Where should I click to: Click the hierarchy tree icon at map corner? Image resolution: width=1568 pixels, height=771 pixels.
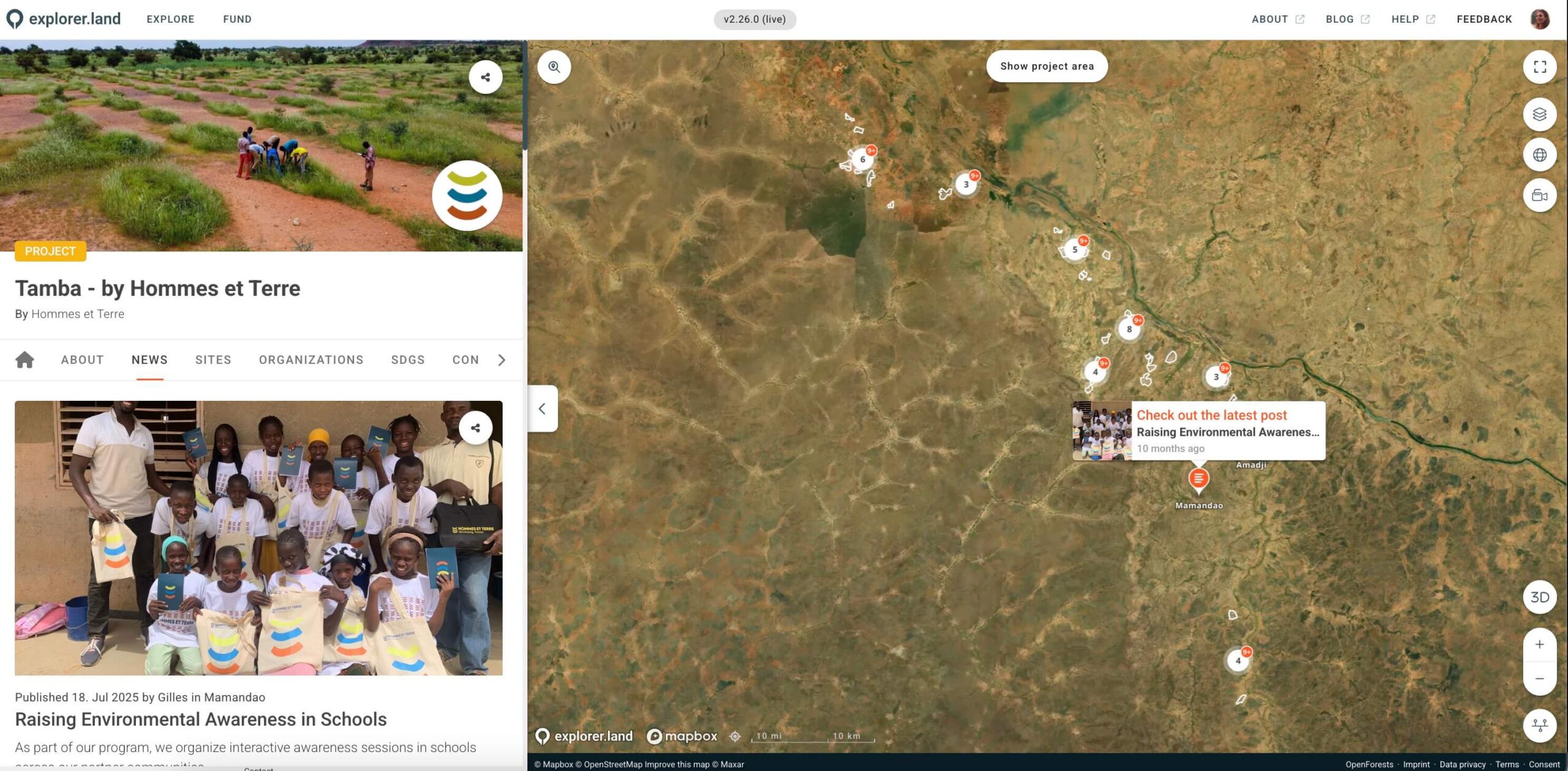click(x=1540, y=726)
